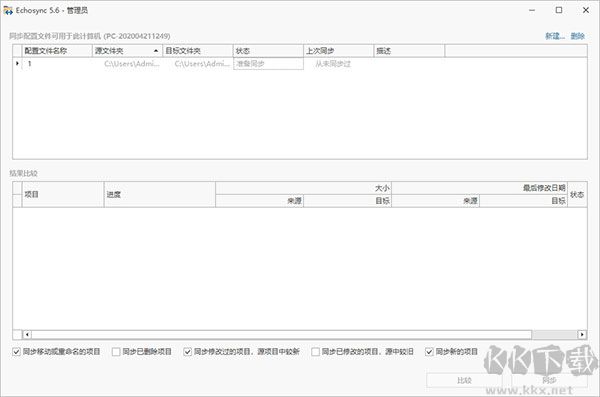Viewport: 600px width, 397px height.
Task: Toggle 同步移动或重命名的项目 checkbox
Action: coord(16,351)
